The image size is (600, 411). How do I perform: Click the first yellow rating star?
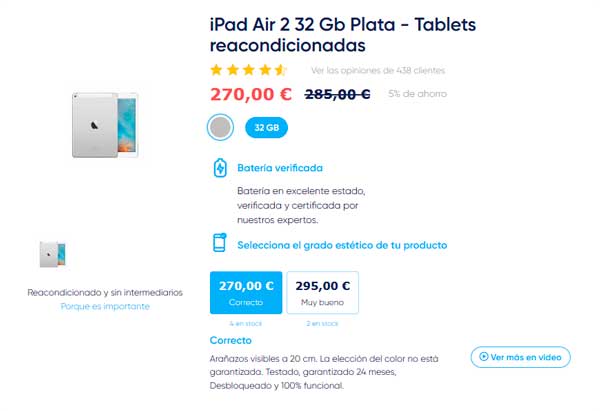[216, 70]
